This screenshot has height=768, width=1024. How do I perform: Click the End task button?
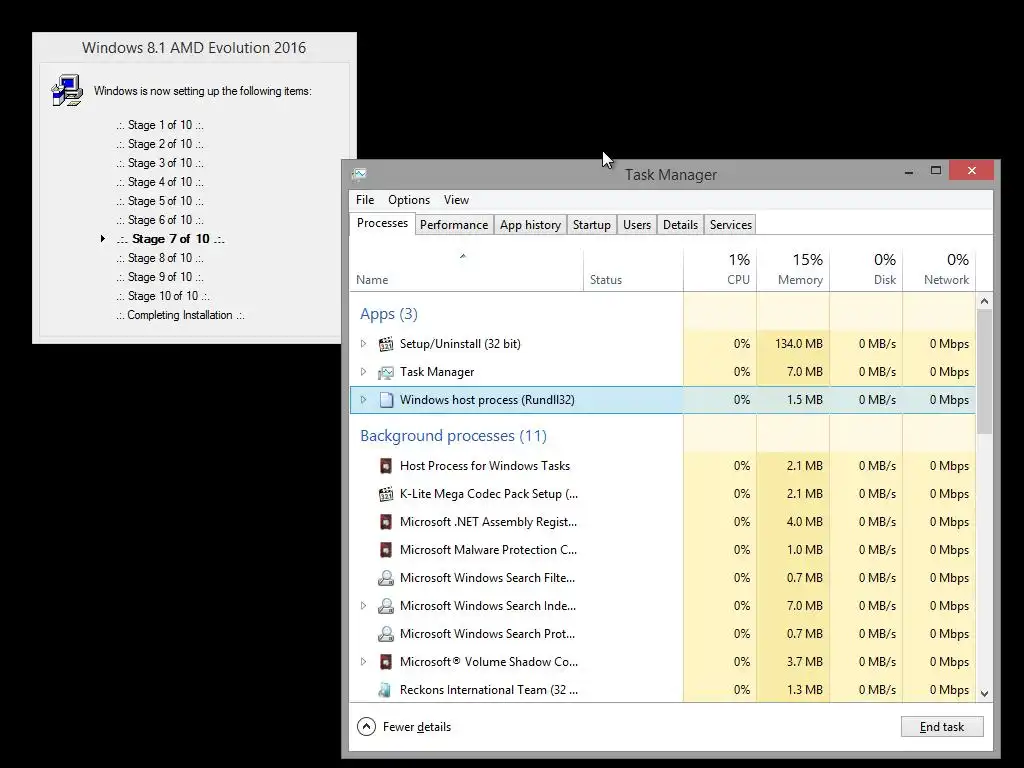point(942,727)
